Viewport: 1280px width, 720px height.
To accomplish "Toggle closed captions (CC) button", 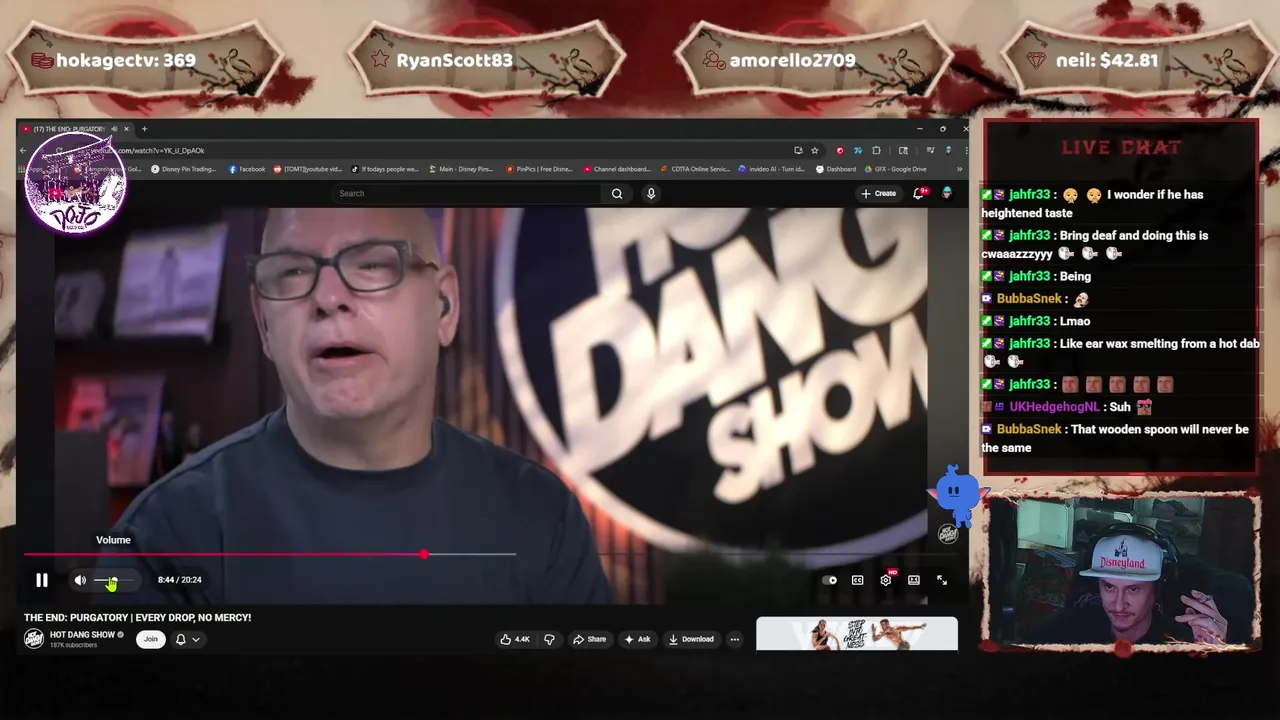I will point(857,580).
